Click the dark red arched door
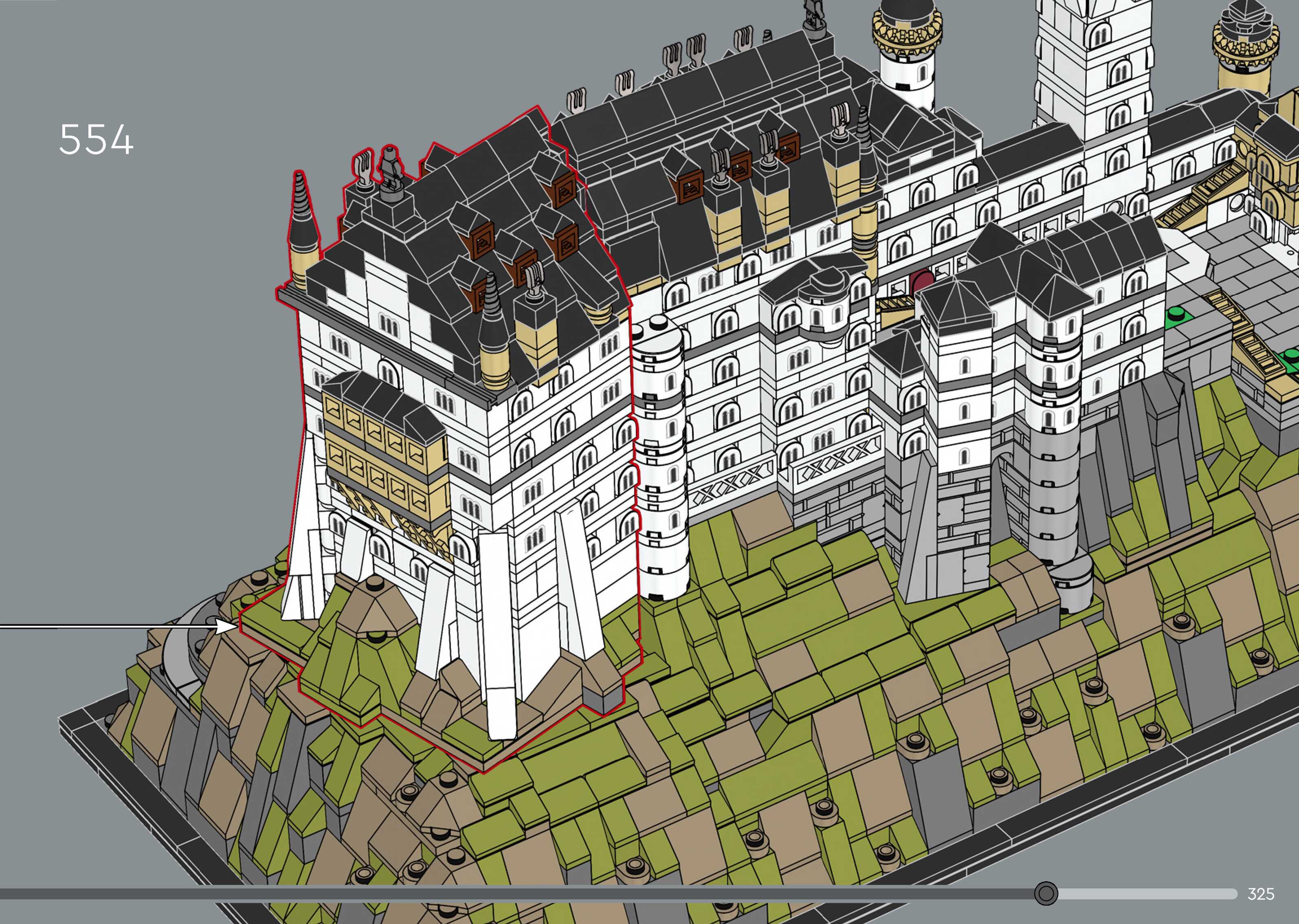Viewport: 1299px width, 924px height. point(922,282)
